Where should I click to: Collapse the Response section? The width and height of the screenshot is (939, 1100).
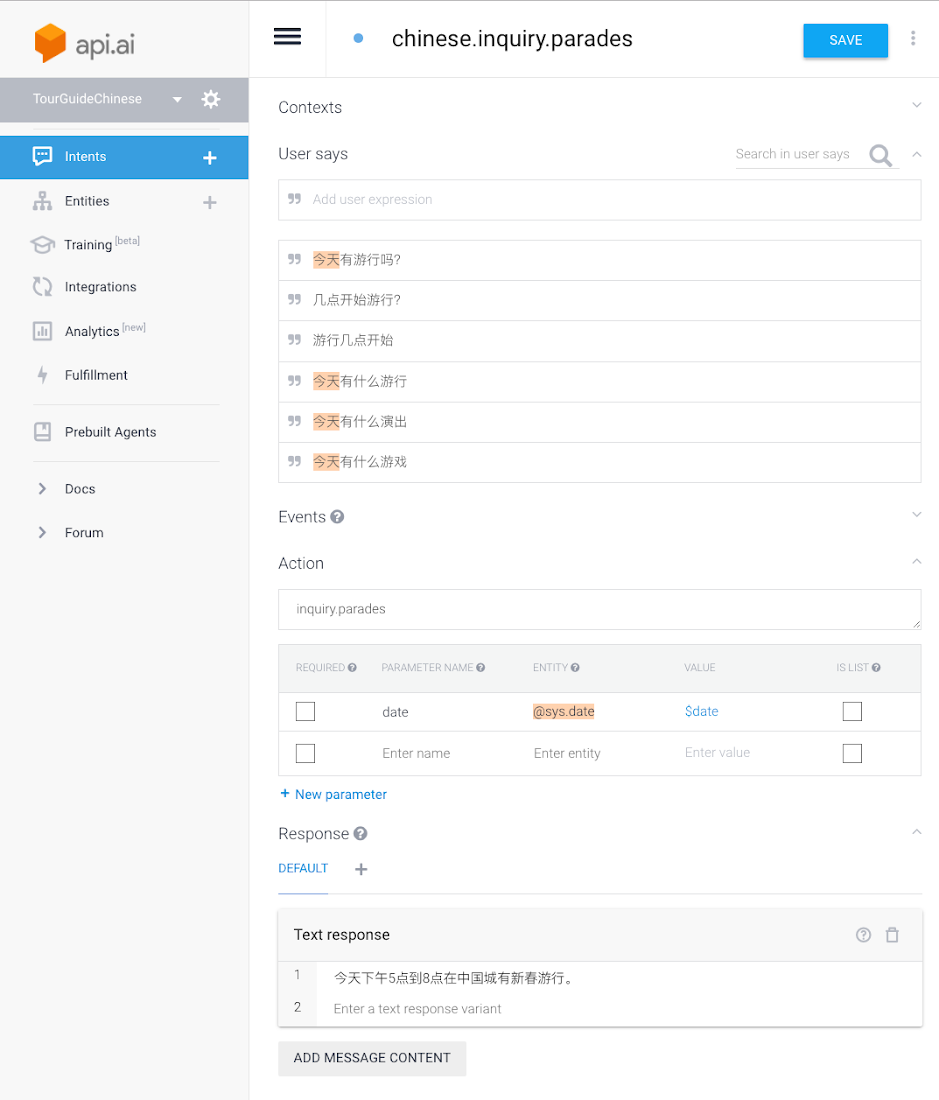click(x=917, y=831)
